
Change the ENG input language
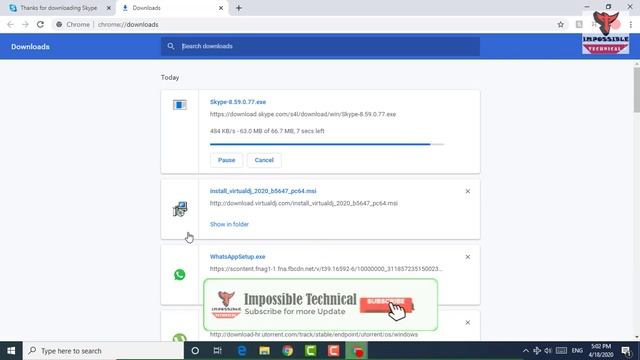click(x=577, y=351)
